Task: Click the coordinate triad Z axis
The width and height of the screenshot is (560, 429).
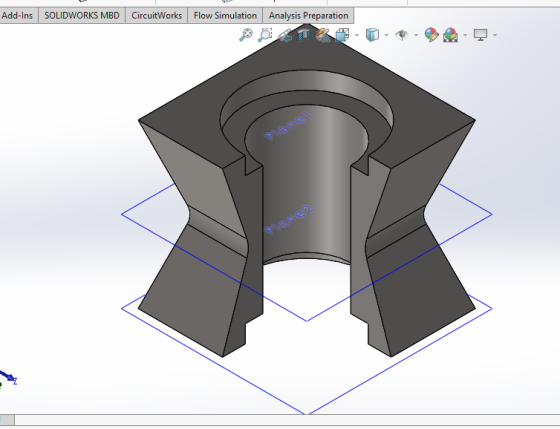Action: (9, 378)
